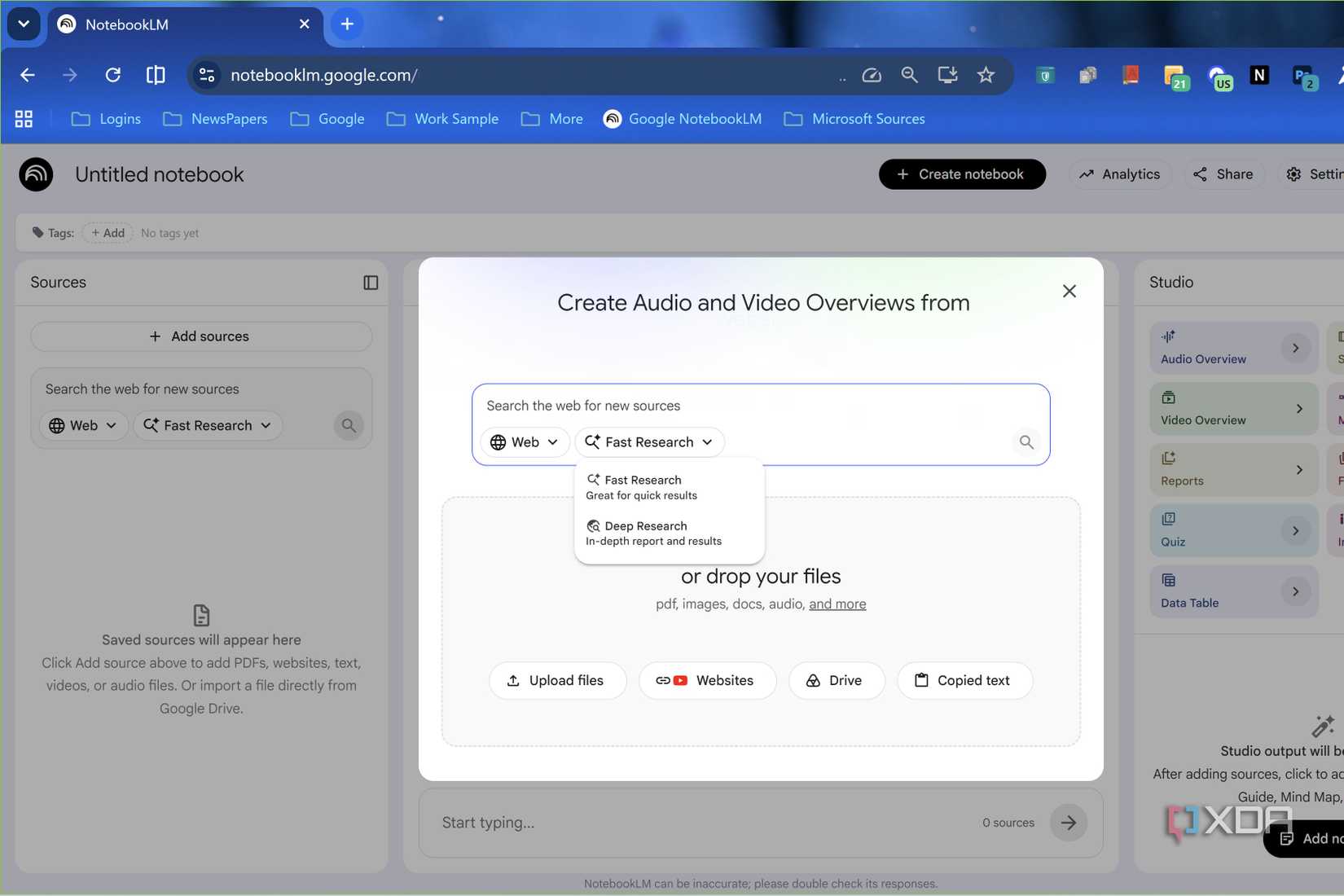Focus the dialog web search field
The image size is (1344, 896).
pyautogui.click(x=761, y=406)
